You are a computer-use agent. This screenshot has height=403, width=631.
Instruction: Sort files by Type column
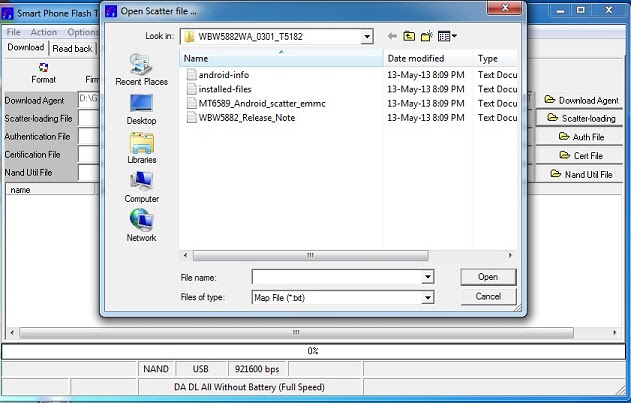coord(495,59)
